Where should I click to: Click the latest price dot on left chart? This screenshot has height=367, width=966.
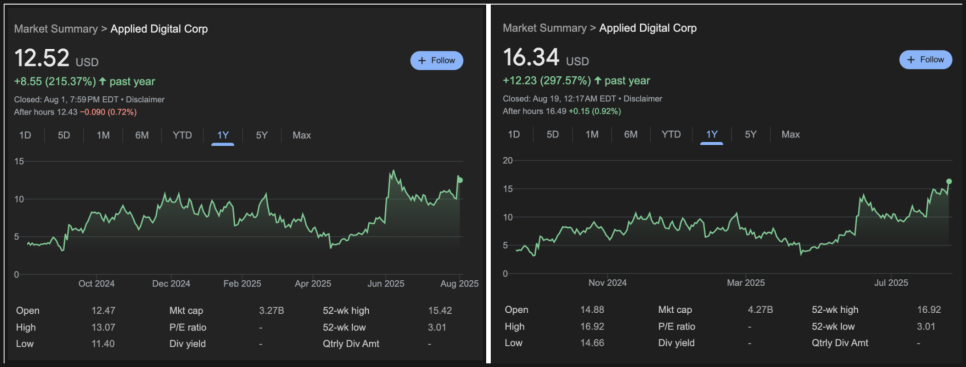click(x=460, y=180)
